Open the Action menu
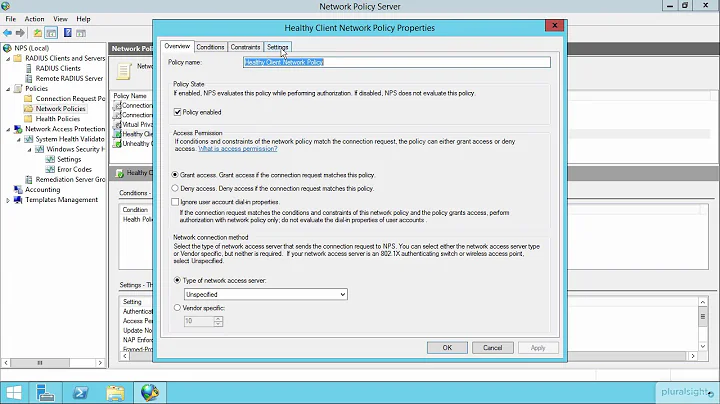 coord(34,19)
